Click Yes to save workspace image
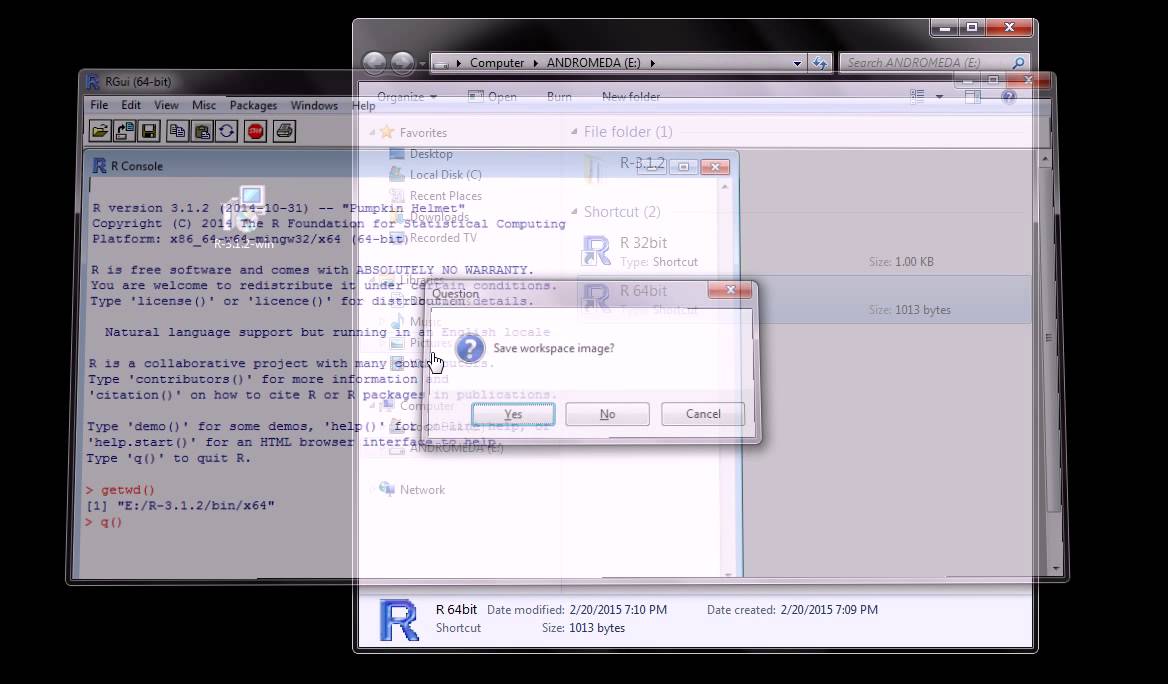 pyautogui.click(x=513, y=414)
